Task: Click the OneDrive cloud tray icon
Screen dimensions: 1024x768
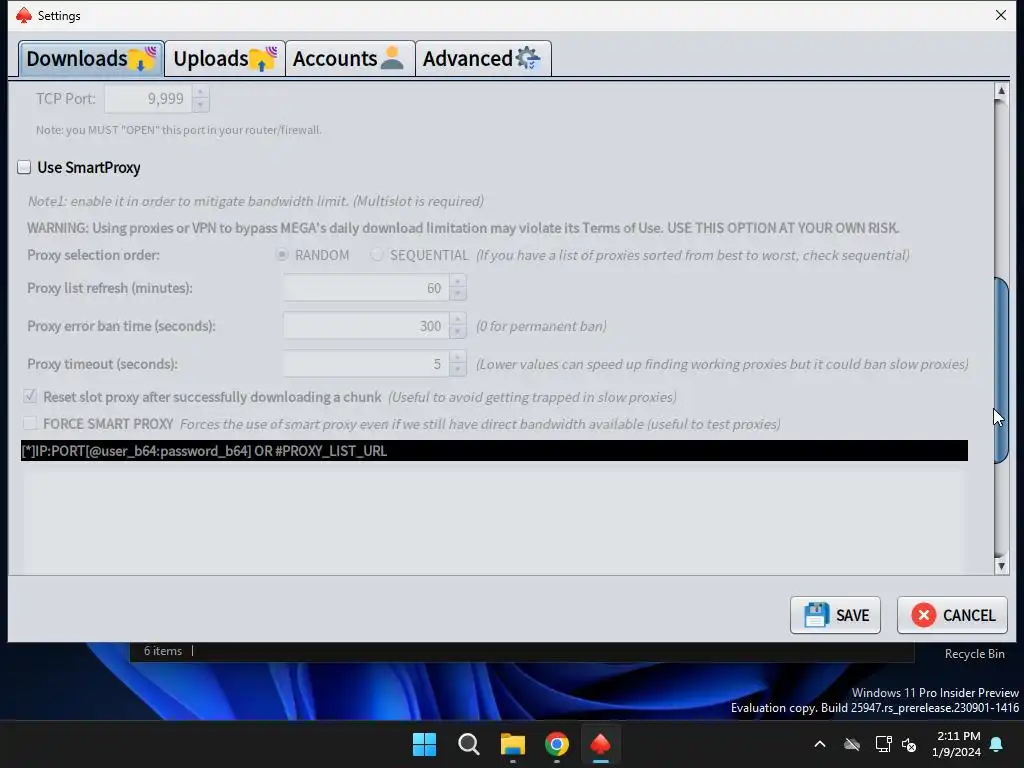Action: [852, 744]
